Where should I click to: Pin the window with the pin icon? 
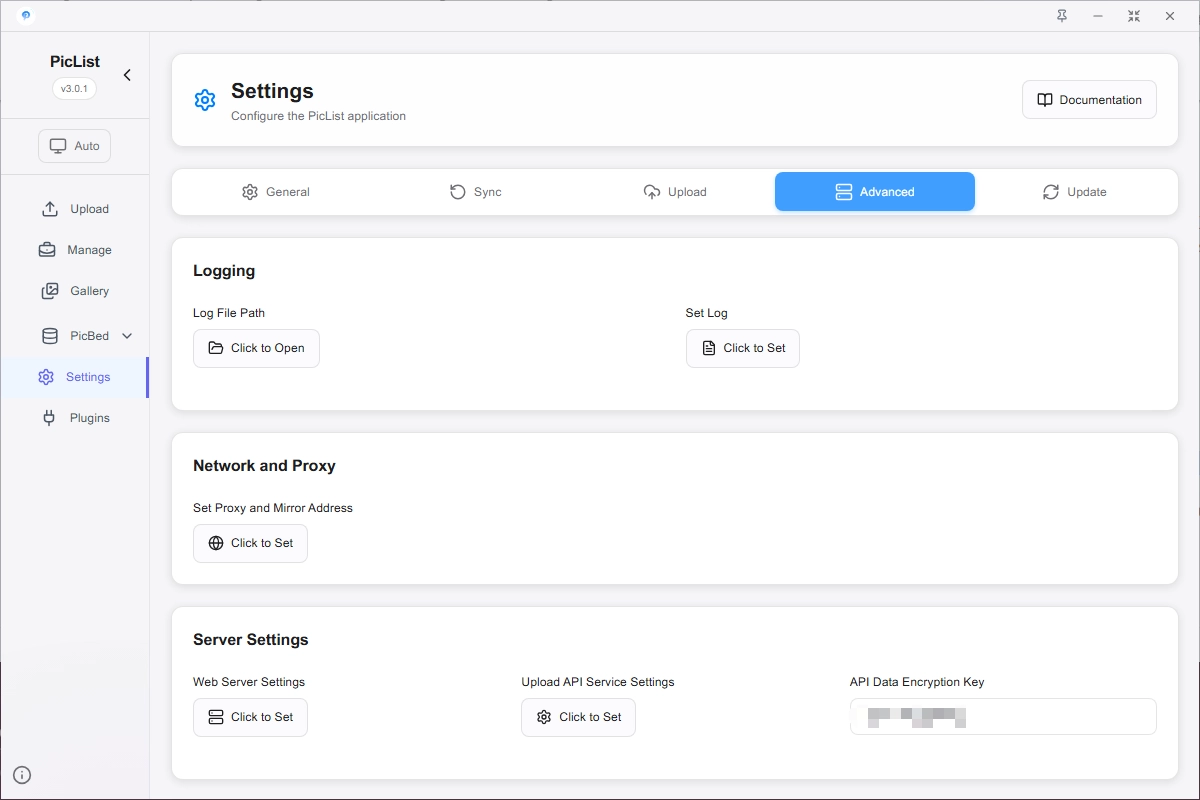click(1062, 16)
